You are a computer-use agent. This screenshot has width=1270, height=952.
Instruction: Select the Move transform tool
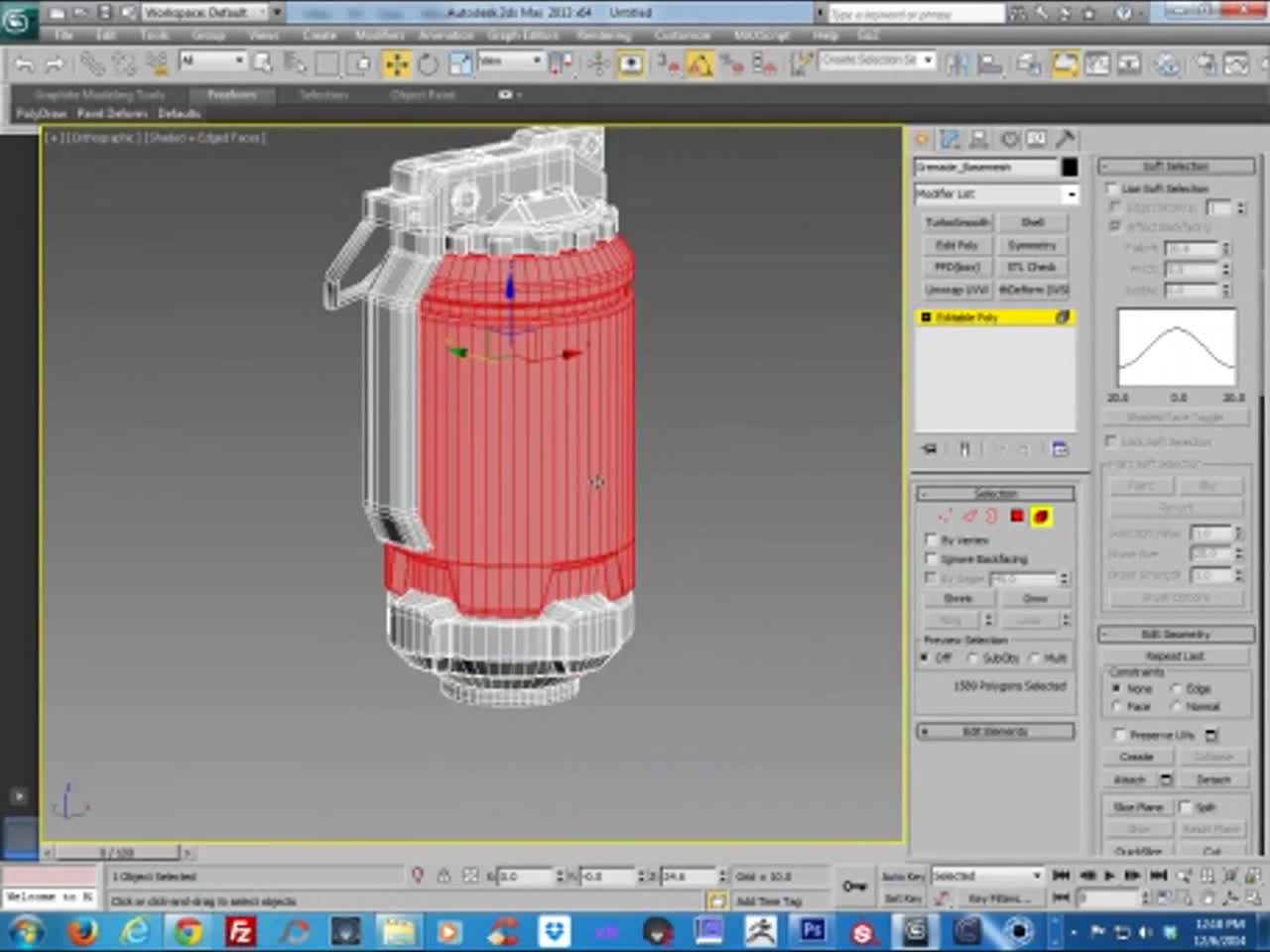tap(396, 64)
